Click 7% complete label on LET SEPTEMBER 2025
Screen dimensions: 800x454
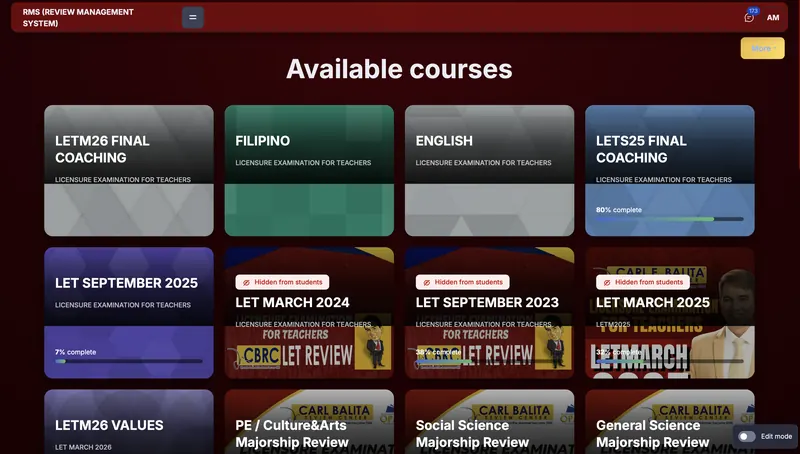[x=76, y=352]
